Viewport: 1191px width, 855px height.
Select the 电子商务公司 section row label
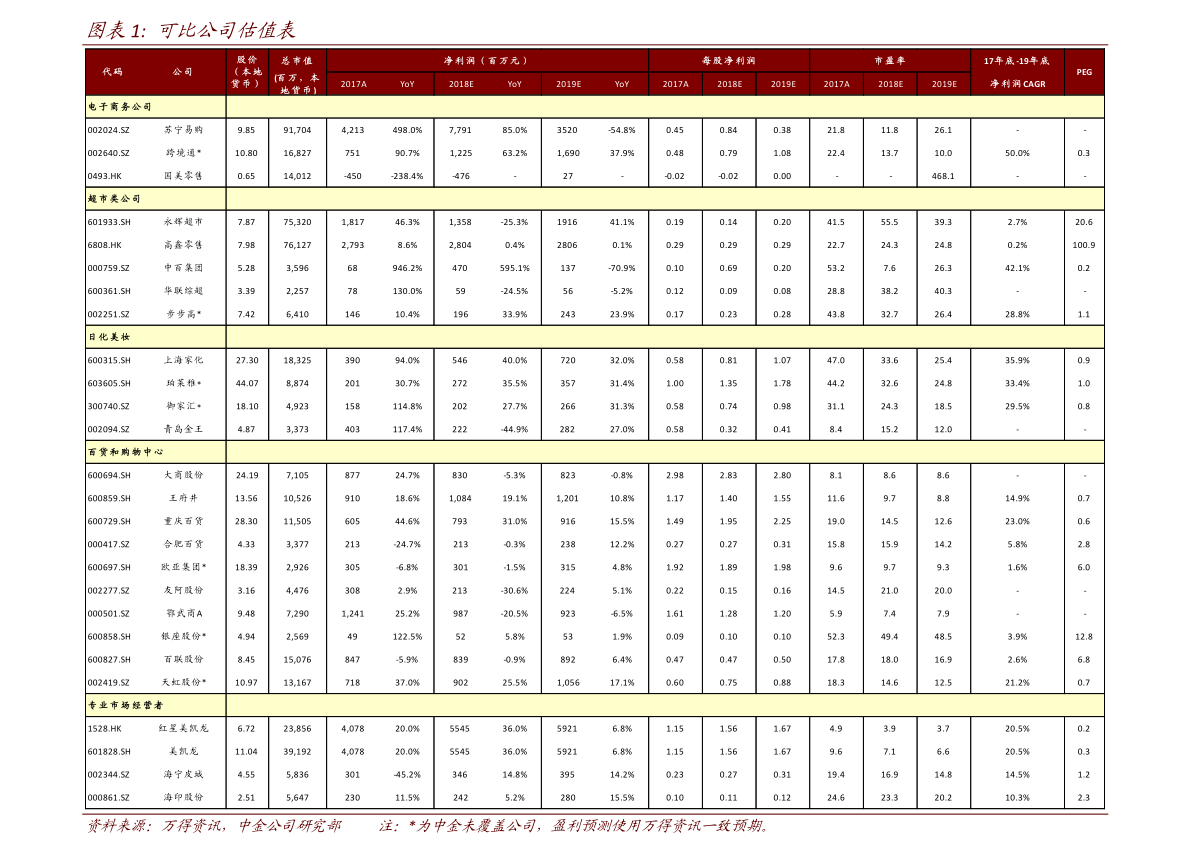120,106
